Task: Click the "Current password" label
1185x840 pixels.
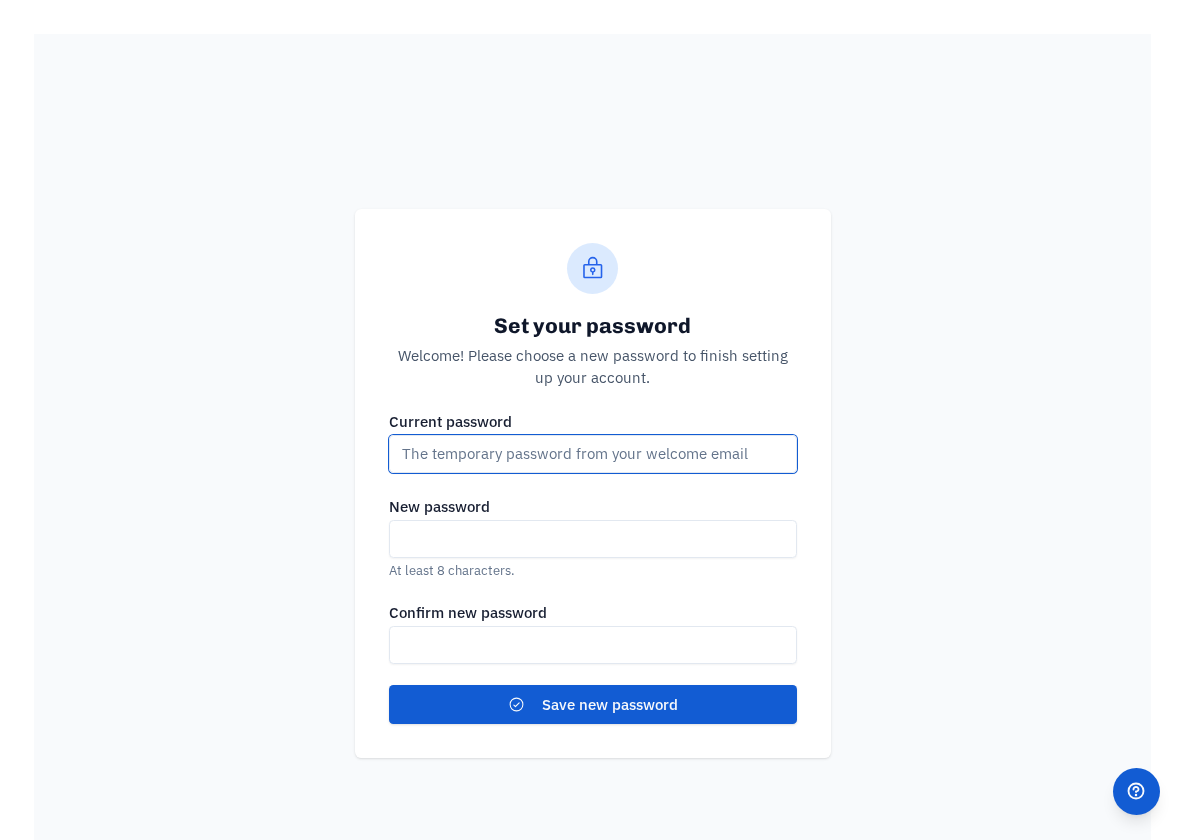Action: point(450,422)
